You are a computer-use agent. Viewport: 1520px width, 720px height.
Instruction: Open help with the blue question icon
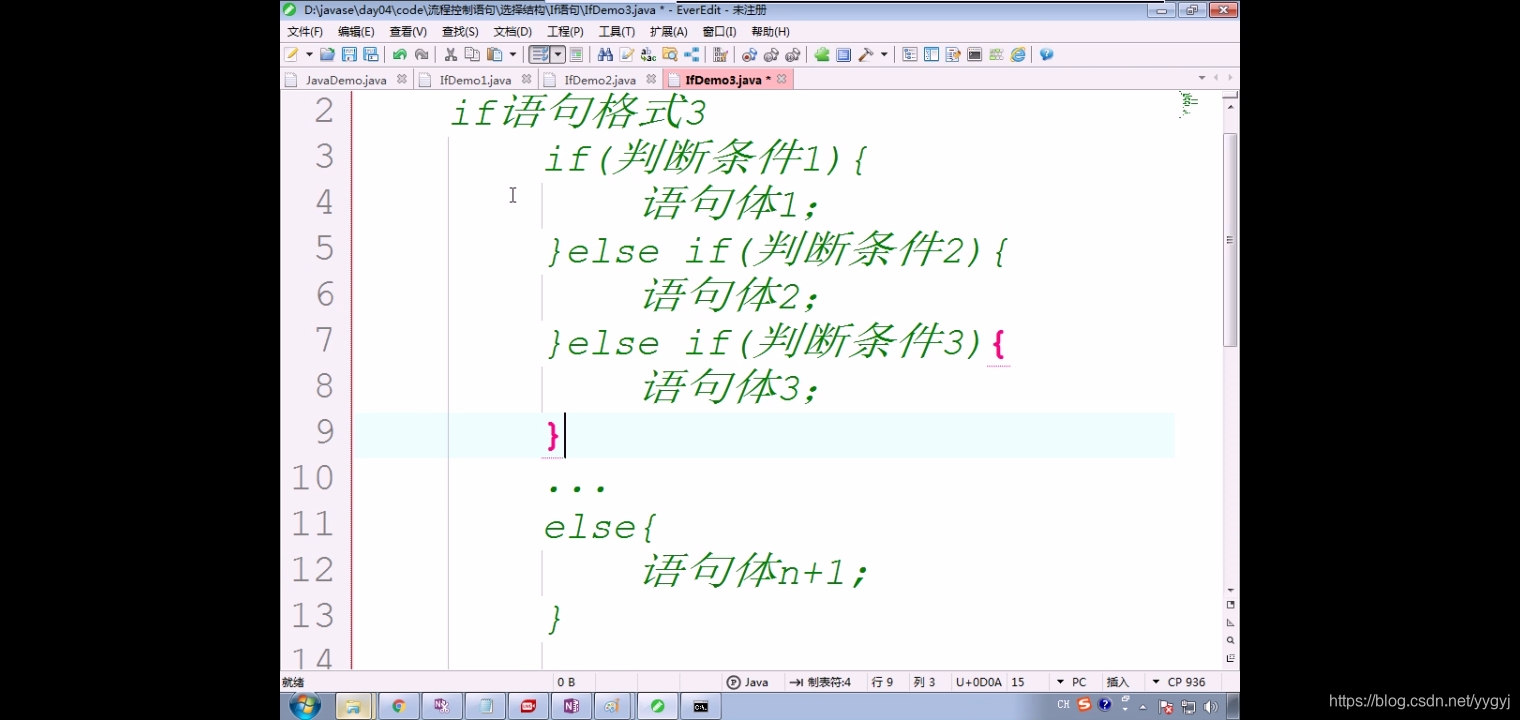1046,55
